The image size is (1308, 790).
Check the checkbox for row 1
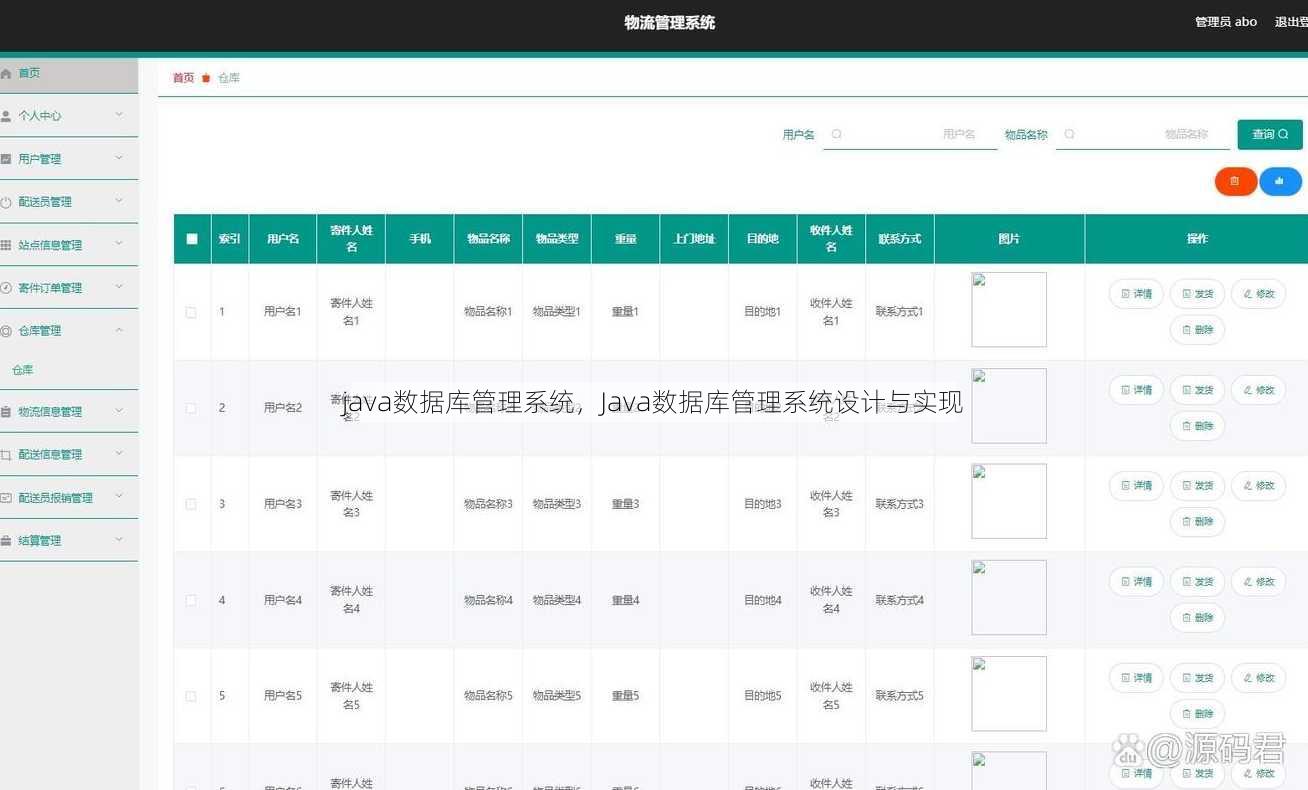pyautogui.click(x=191, y=313)
